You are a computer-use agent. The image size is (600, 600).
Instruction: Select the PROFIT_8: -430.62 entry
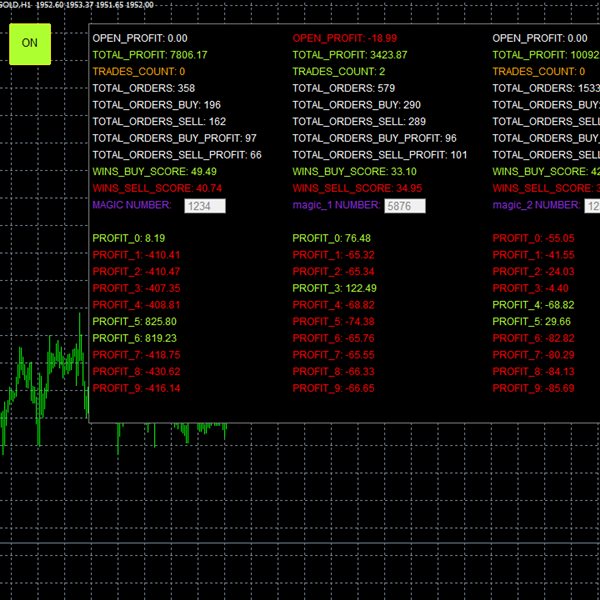136,371
